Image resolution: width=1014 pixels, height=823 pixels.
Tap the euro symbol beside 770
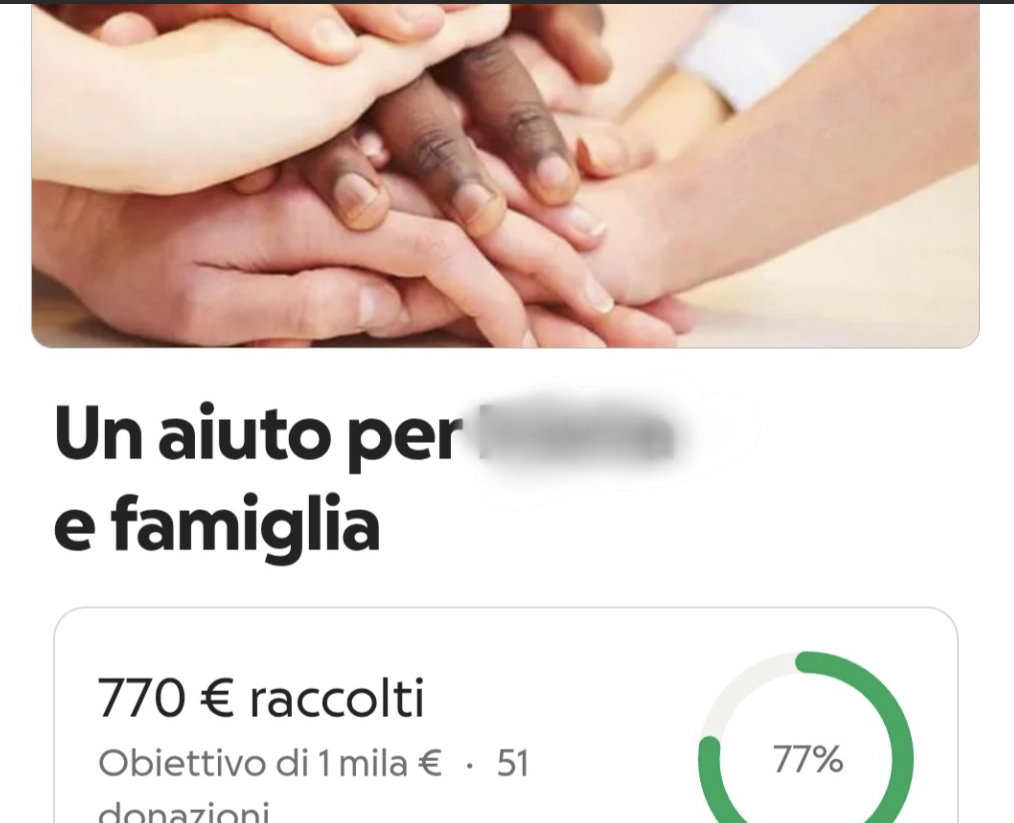coord(217,699)
